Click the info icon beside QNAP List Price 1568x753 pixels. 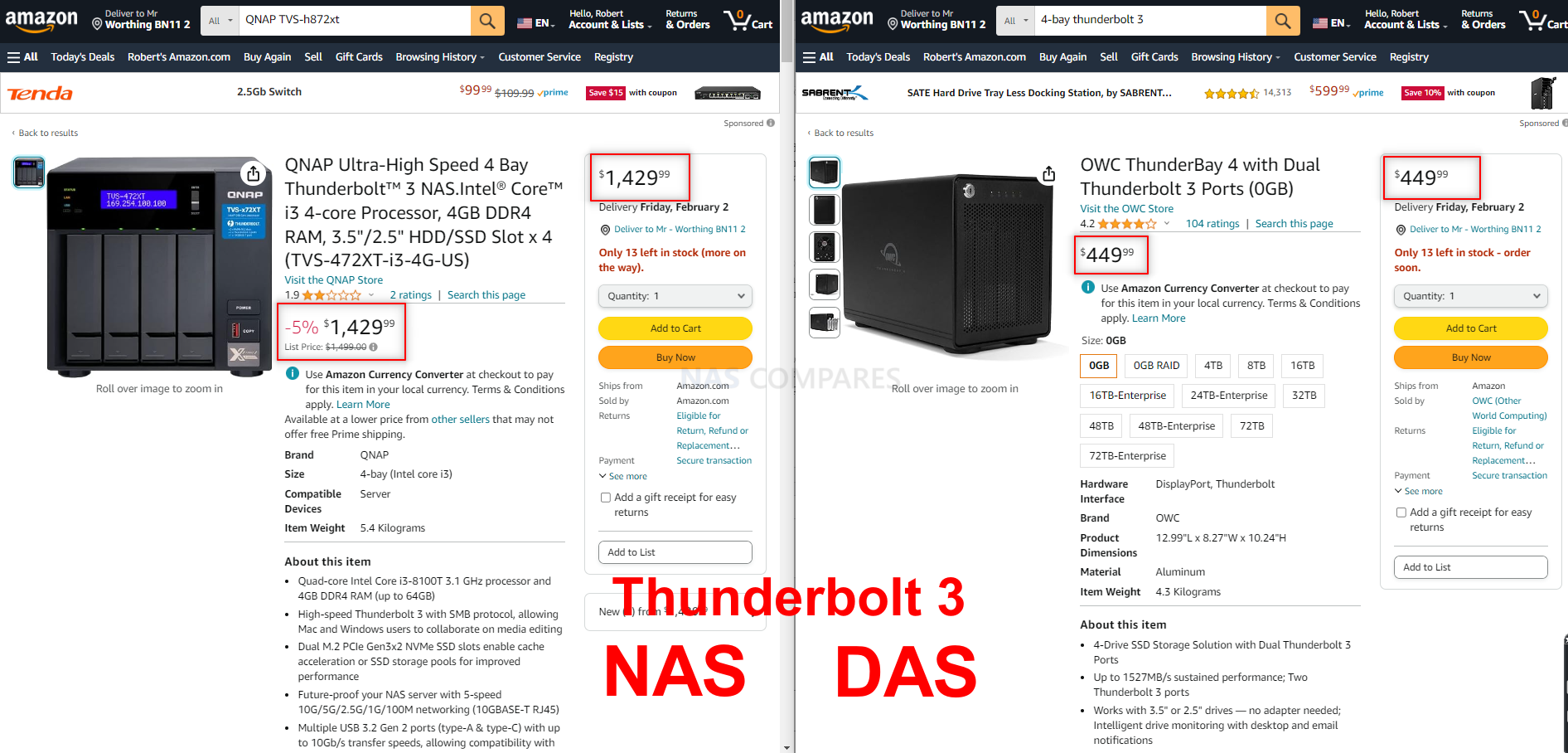point(374,347)
